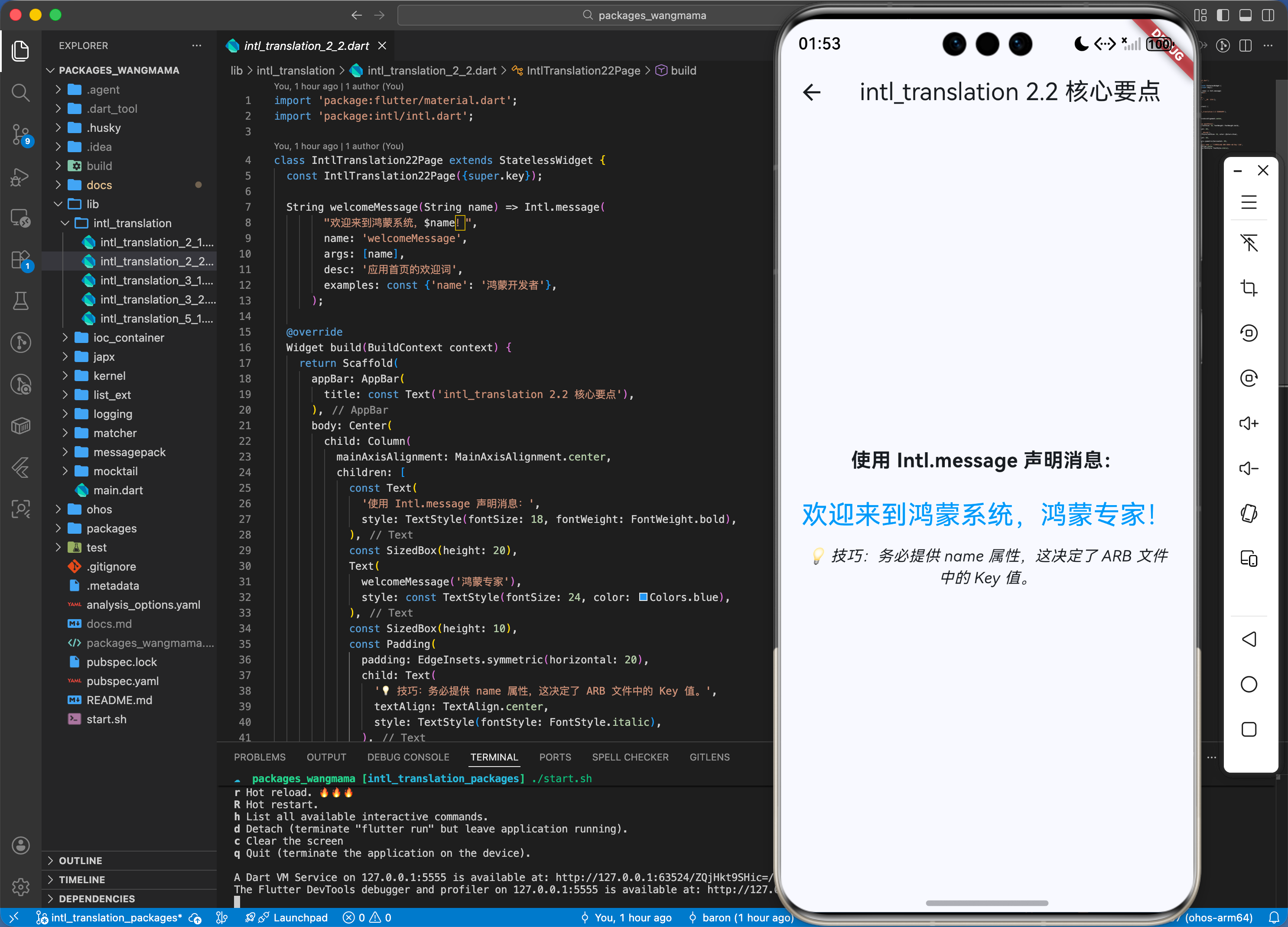Open the Search view in the activity bar

[20, 93]
